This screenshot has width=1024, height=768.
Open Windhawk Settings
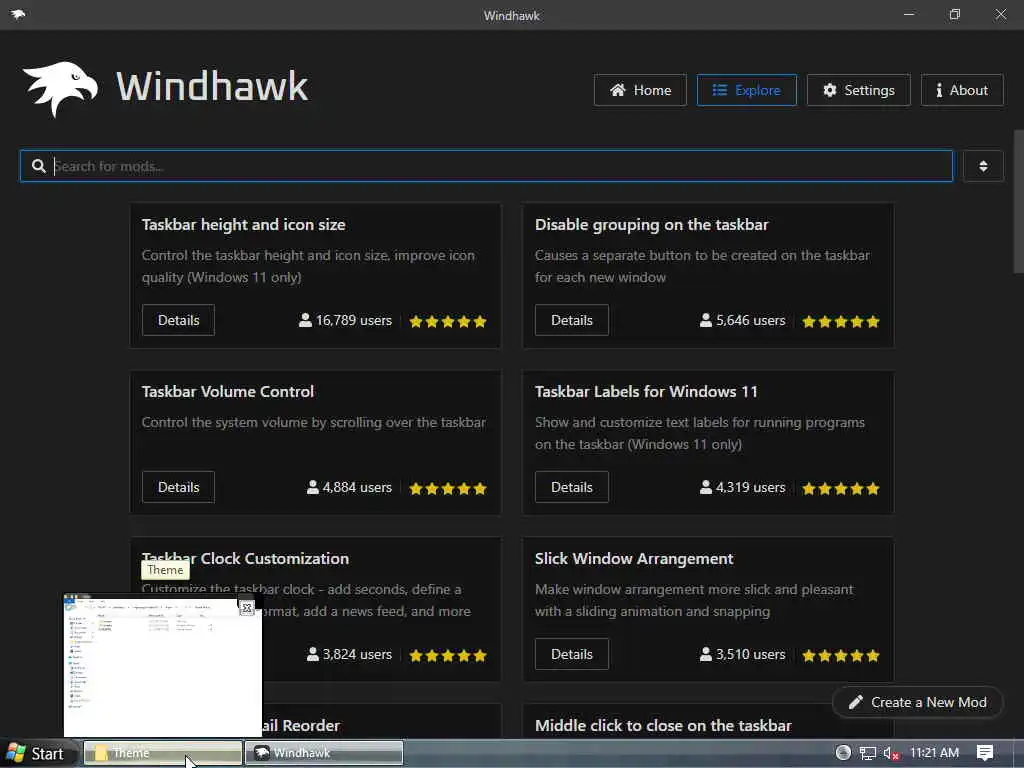(859, 90)
